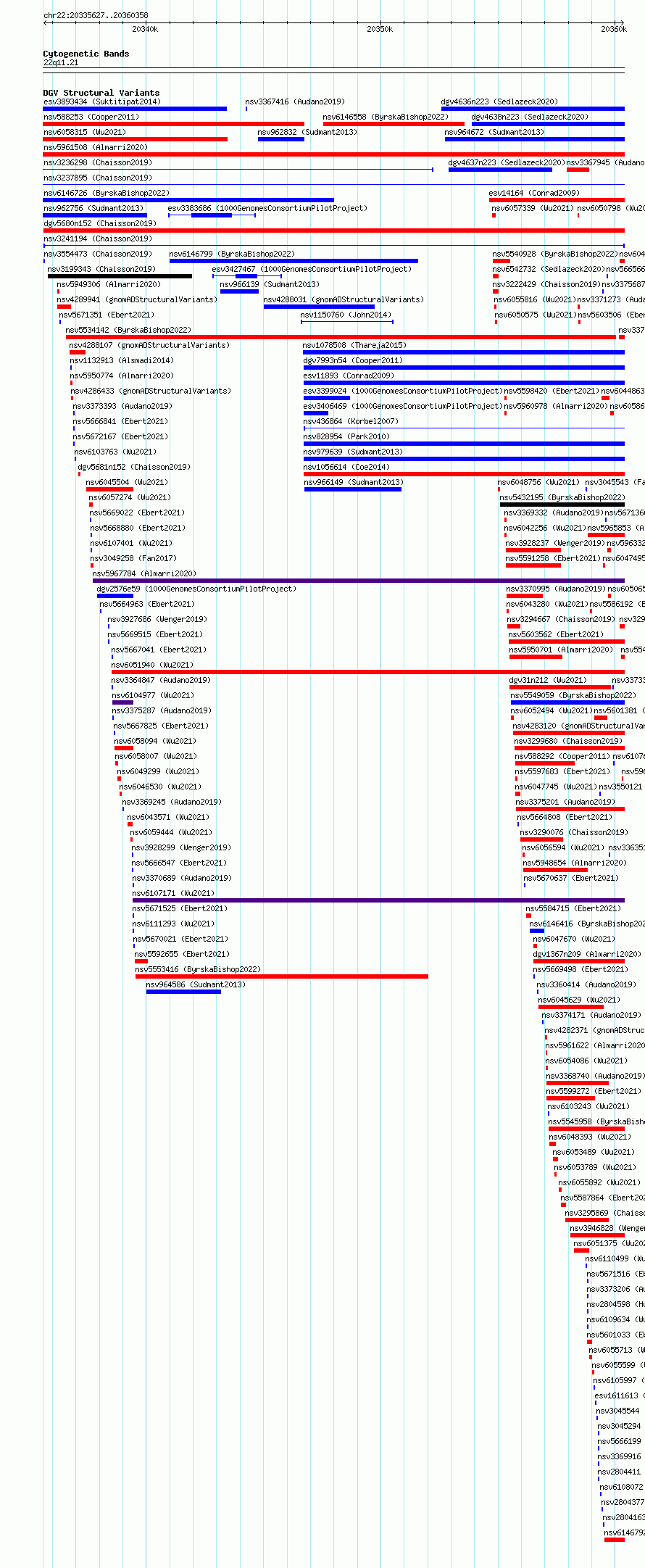Open esv3427467 (1000GenomesConsortiumPilotProject) variant

[x=312, y=269]
